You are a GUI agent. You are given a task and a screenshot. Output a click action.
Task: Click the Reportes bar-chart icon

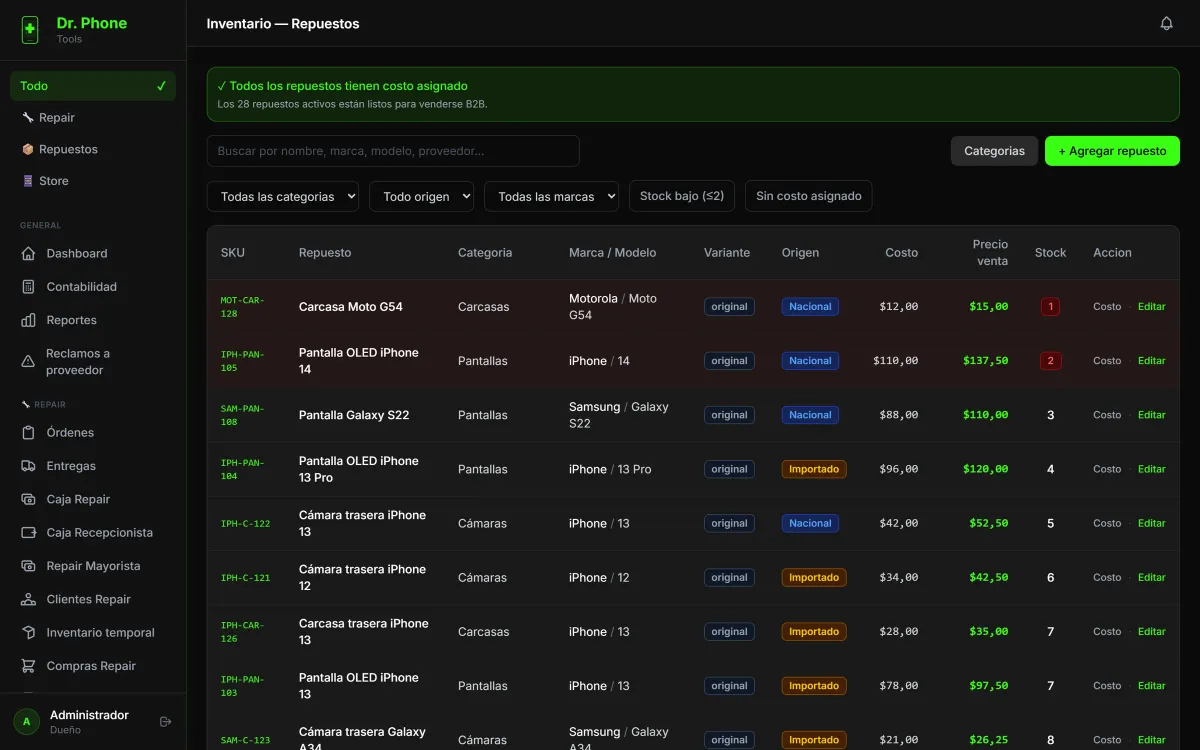pos(28,320)
